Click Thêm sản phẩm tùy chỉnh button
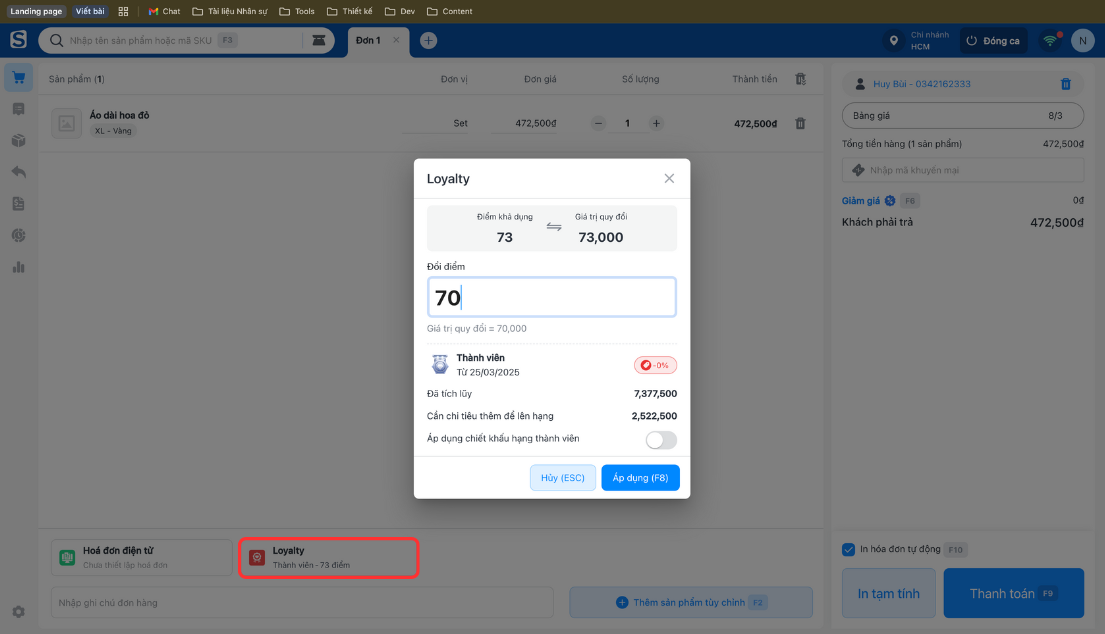Viewport: 1105px width, 634px height. tap(691, 602)
